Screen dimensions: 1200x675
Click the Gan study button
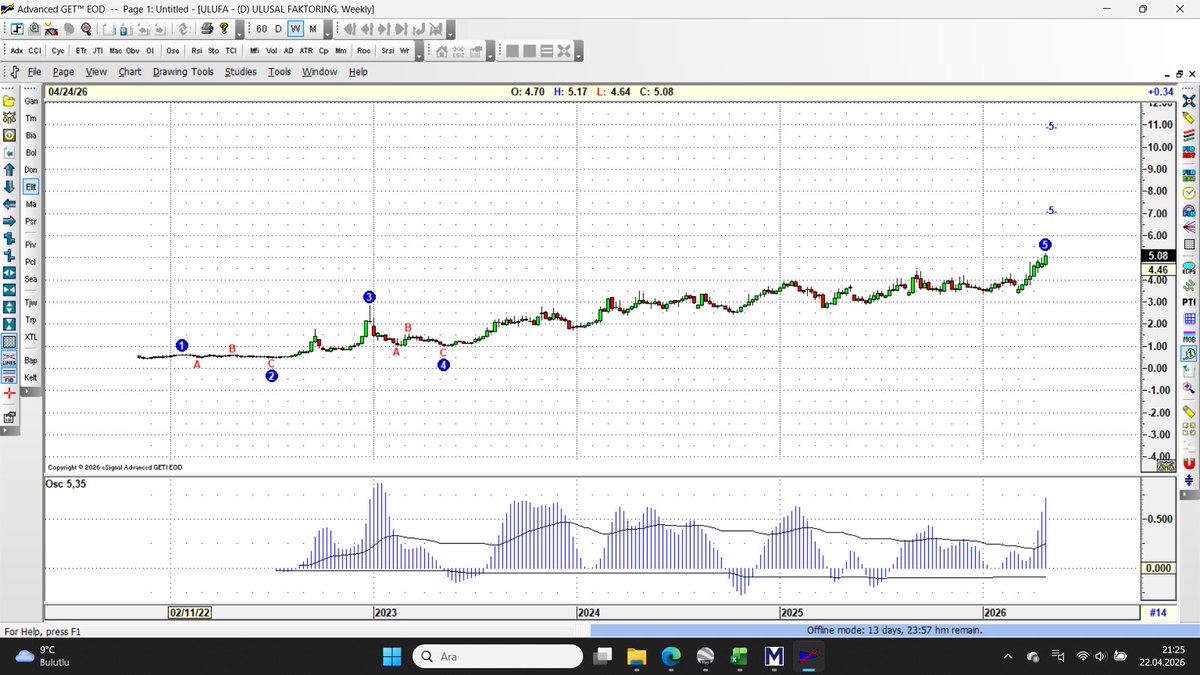[31, 101]
